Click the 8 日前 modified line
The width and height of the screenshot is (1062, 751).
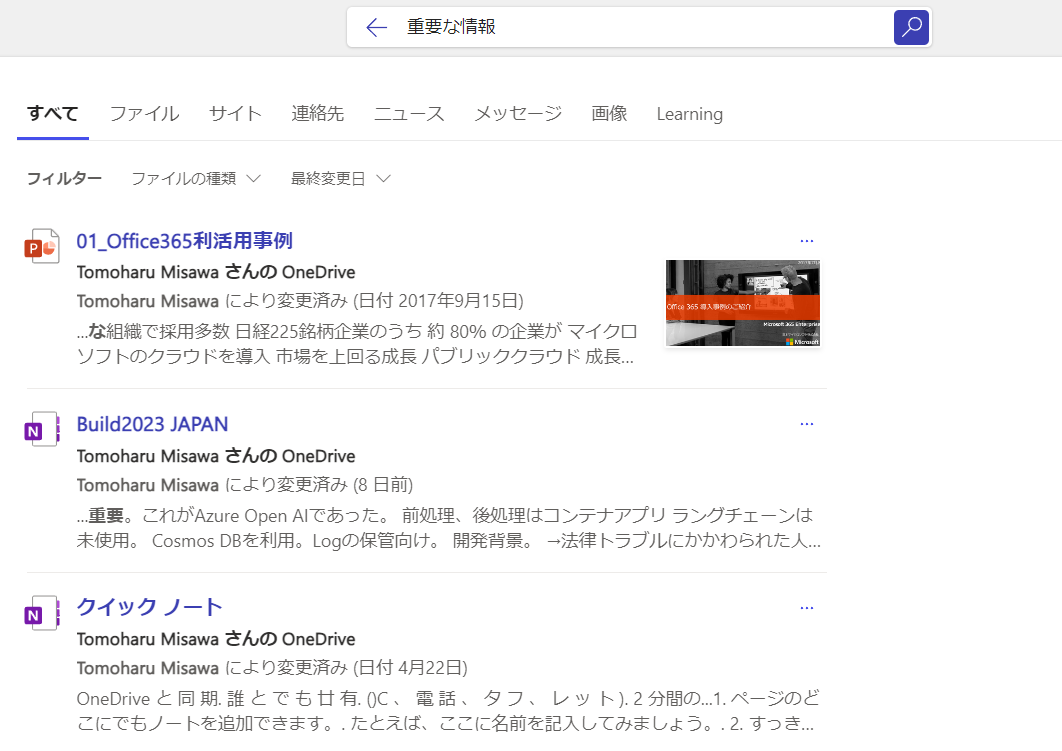tap(245, 485)
